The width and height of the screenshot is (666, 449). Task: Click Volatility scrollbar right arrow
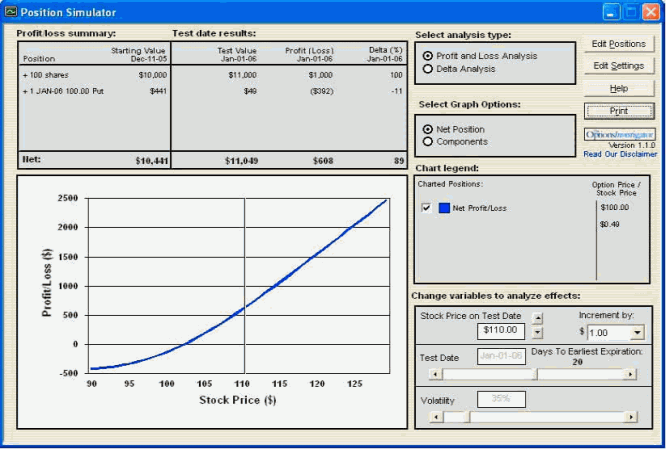[629, 416]
